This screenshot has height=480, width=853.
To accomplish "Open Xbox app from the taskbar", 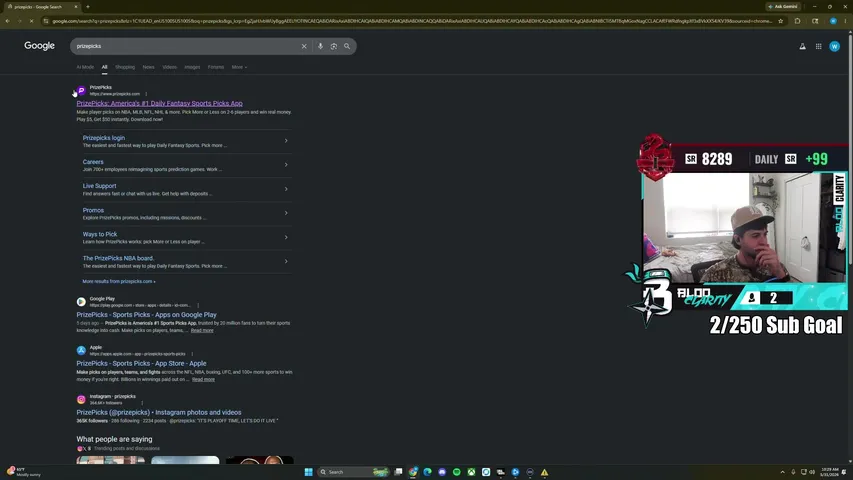I will pos(471,472).
